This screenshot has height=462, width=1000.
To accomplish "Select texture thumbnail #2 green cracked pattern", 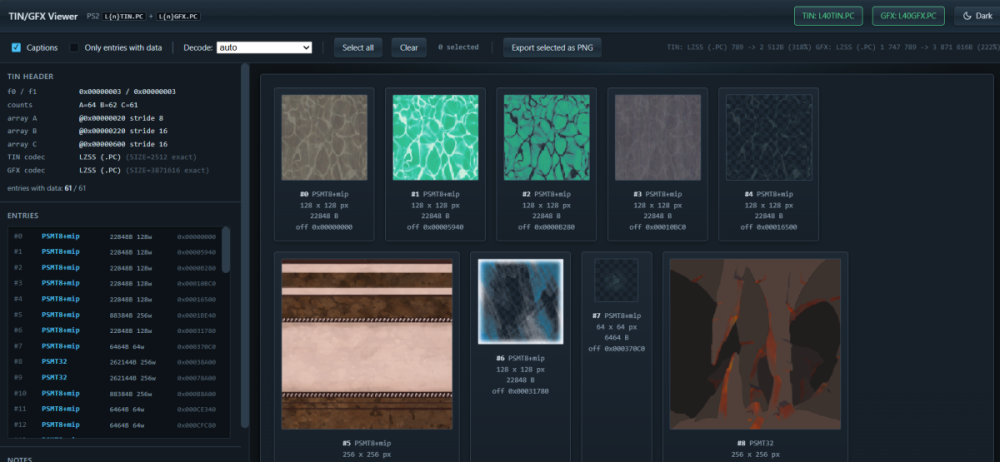I will tap(547, 138).
